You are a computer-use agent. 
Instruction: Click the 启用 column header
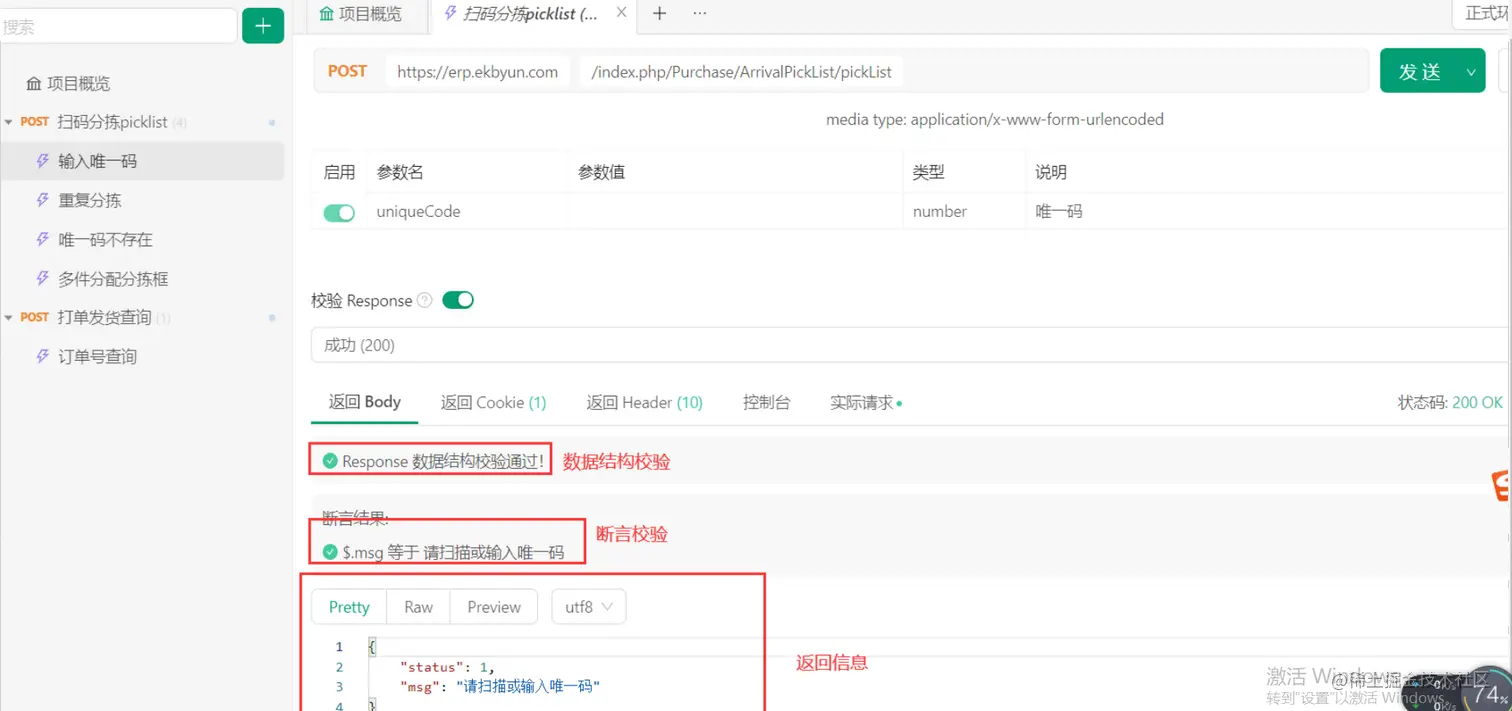tap(339, 172)
